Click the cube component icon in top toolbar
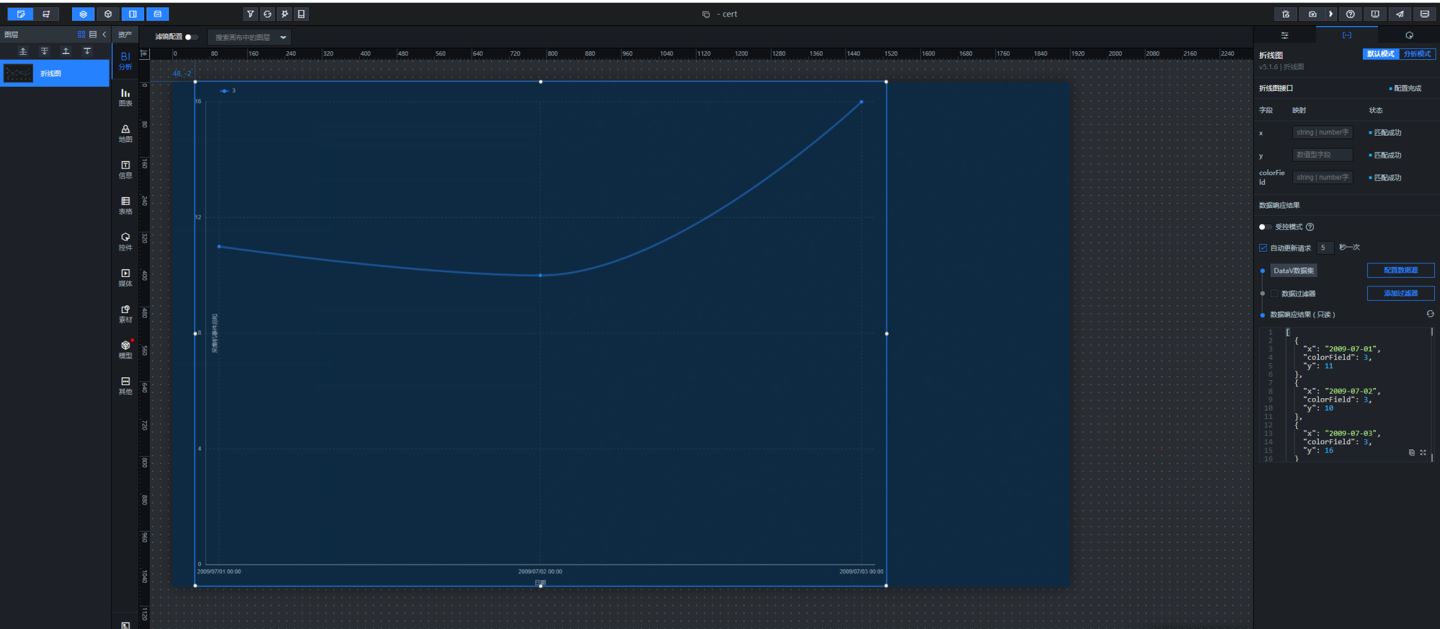The image size is (1440, 629). [108, 14]
